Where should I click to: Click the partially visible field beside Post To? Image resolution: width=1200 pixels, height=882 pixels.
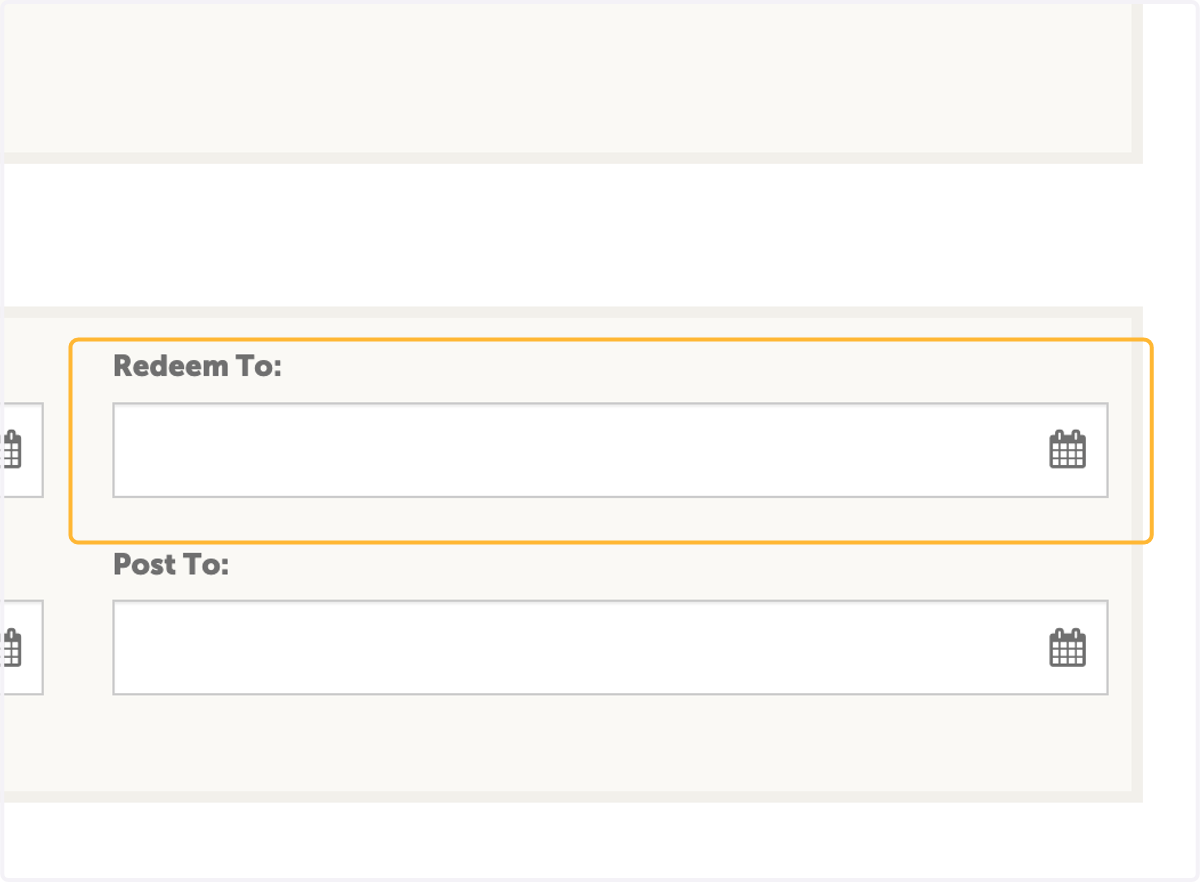point(23,647)
